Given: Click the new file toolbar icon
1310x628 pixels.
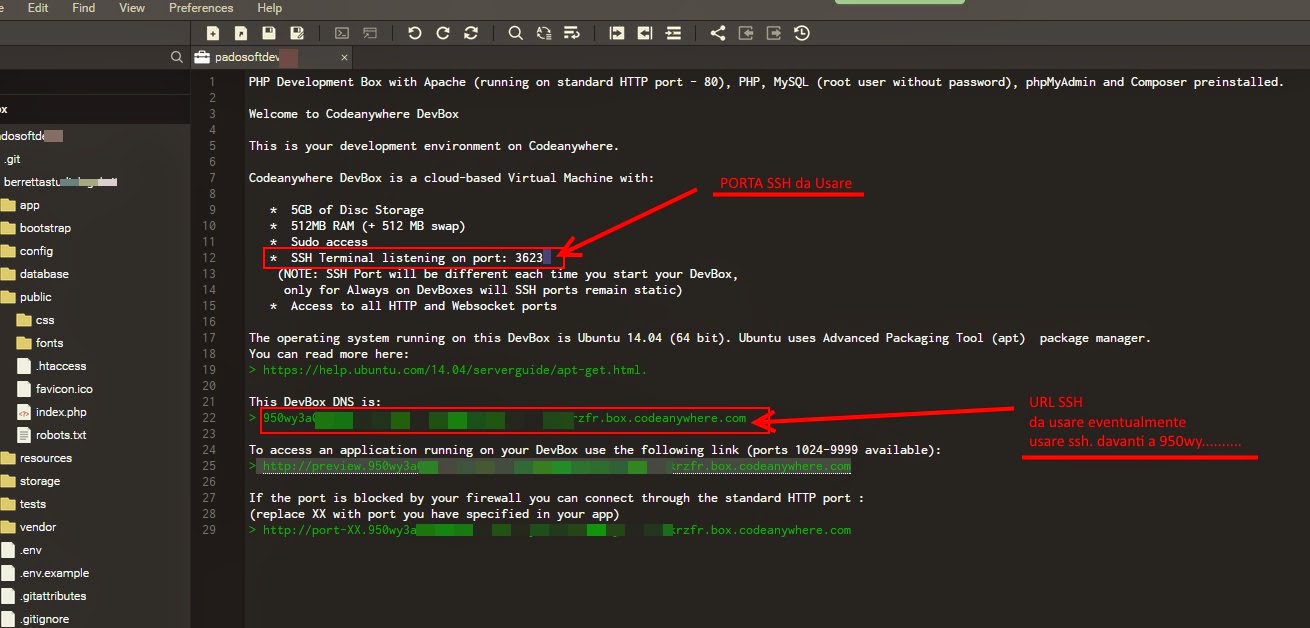Looking at the screenshot, I should (x=213, y=33).
